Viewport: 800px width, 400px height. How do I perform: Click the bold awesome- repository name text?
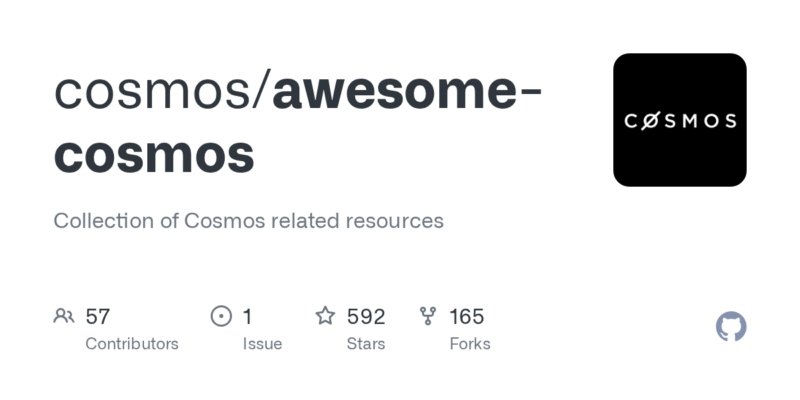click(x=407, y=91)
